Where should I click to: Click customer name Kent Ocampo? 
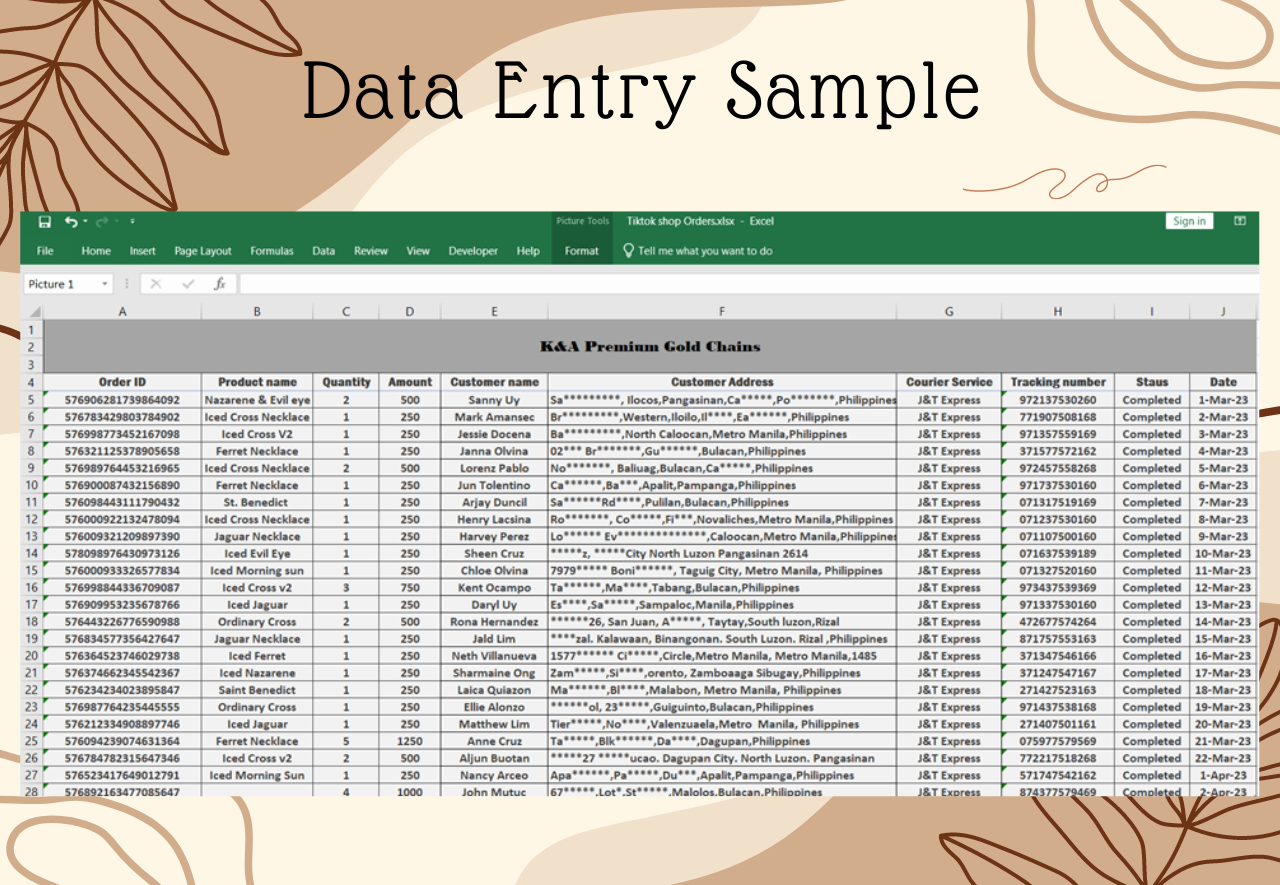pyautogui.click(x=494, y=588)
